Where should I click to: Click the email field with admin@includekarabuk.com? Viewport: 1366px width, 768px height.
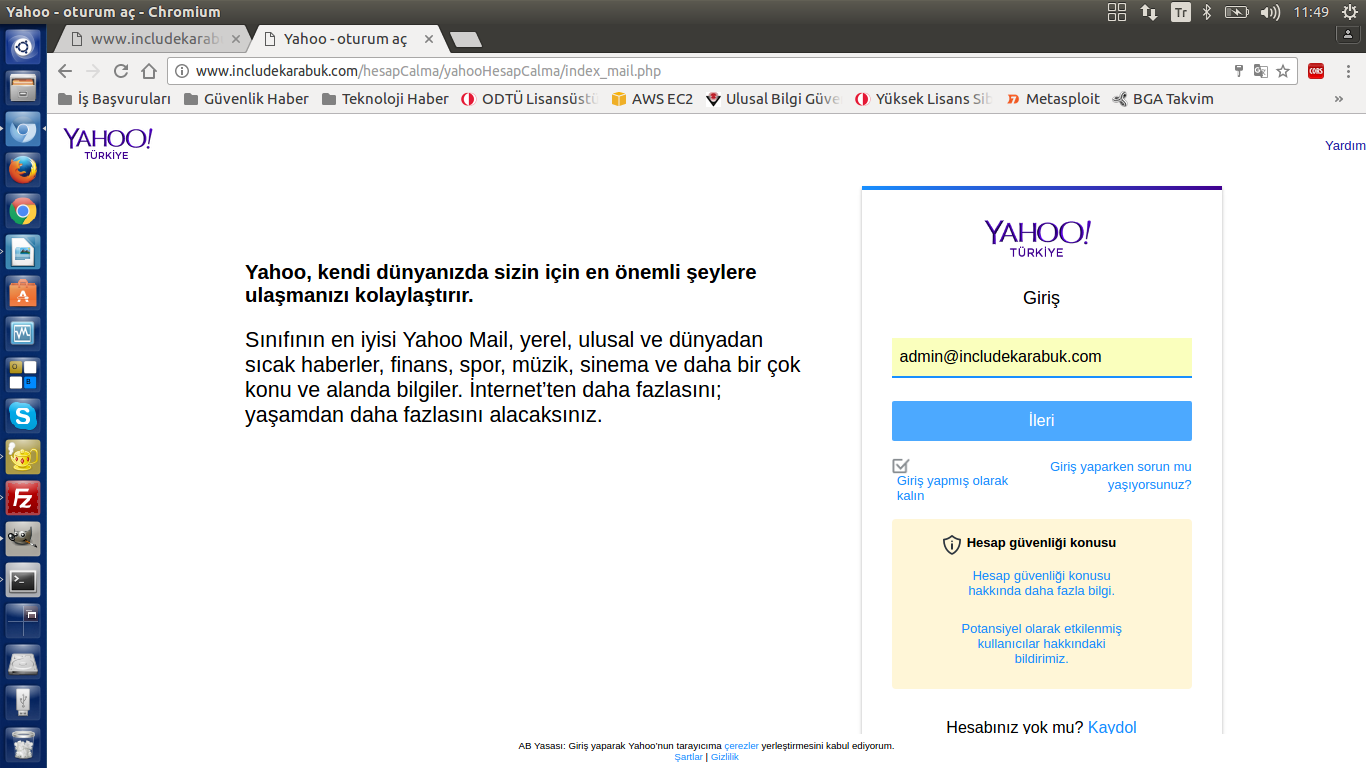pos(1041,357)
